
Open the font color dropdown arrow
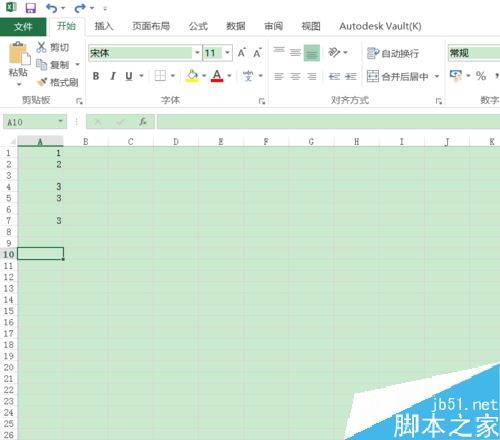pos(229,76)
